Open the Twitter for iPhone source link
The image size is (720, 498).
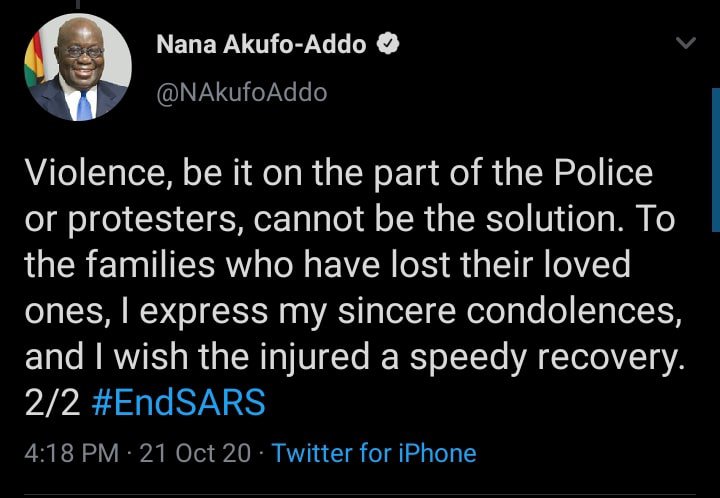click(x=374, y=453)
